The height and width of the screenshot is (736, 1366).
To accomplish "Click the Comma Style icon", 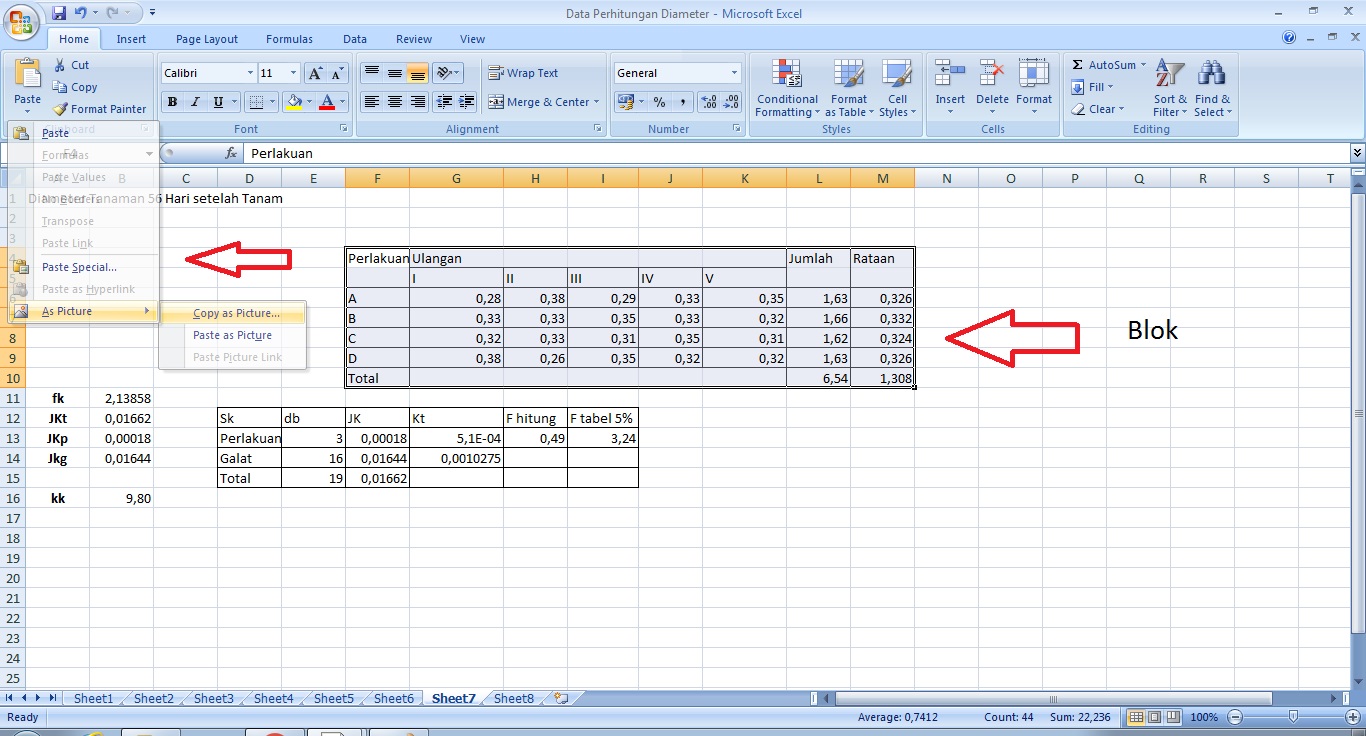I will pos(682,102).
